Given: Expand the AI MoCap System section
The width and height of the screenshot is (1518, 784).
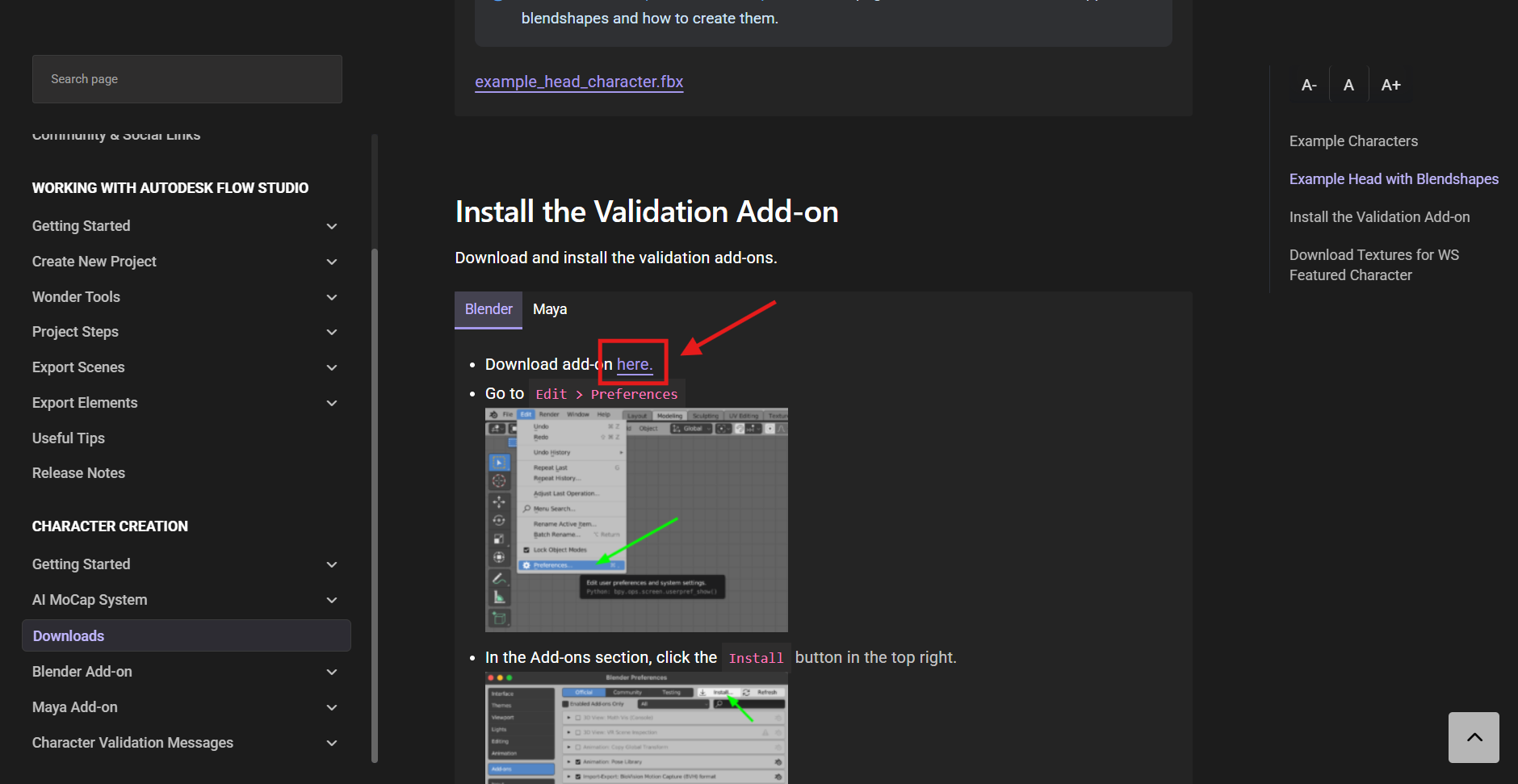Looking at the screenshot, I should (331, 600).
